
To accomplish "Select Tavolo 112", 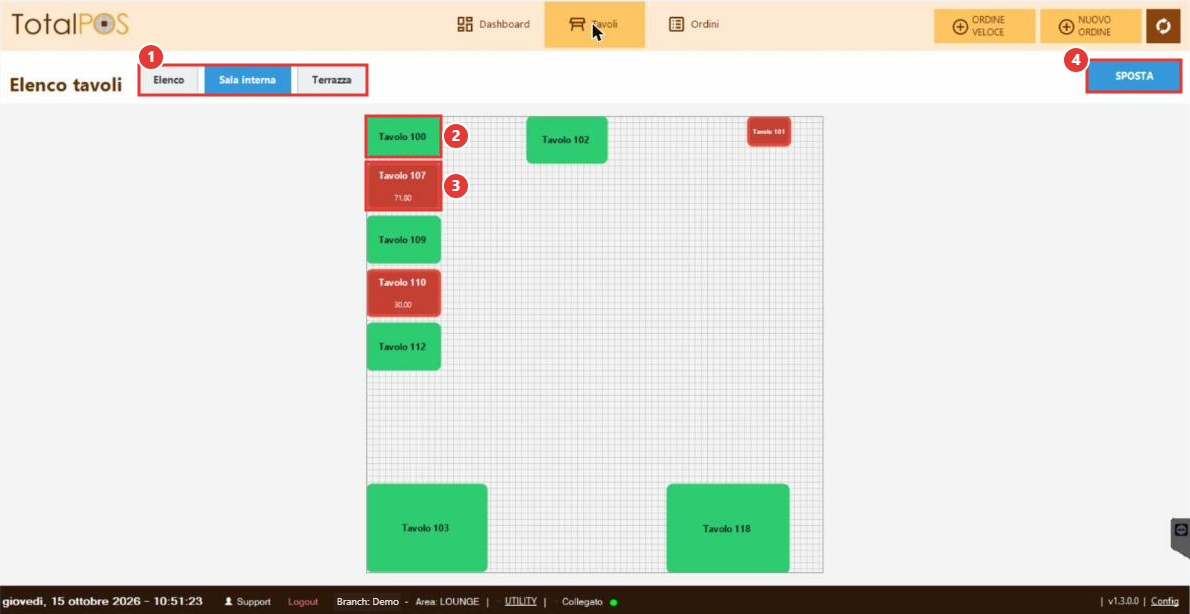I will pos(403,347).
